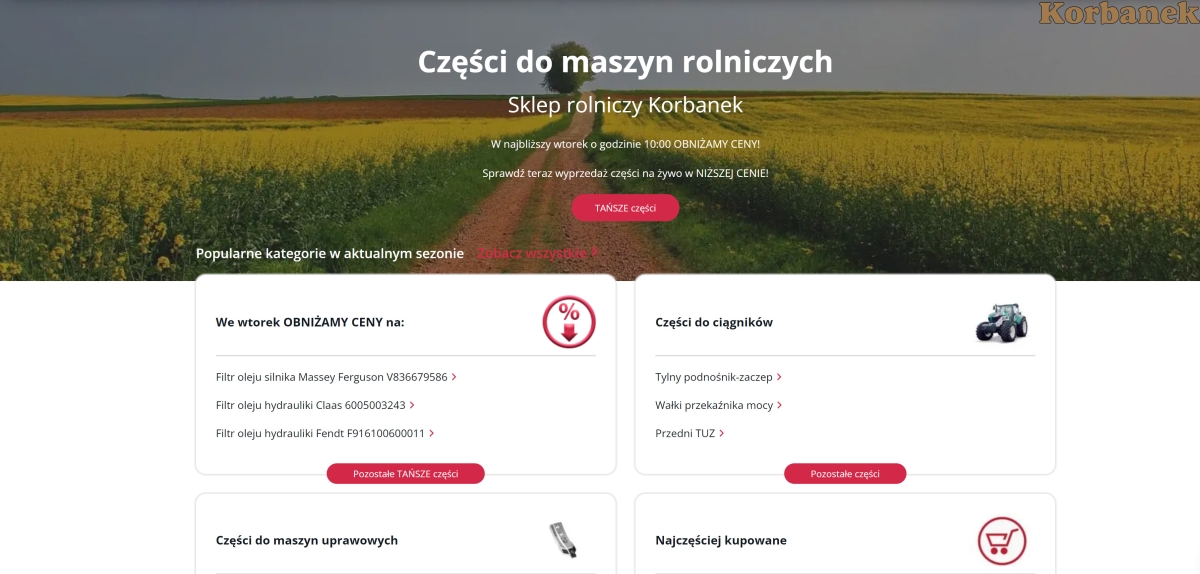Click the Części do ciągników heading
The height and width of the screenshot is (574, 1200).
coord(714,322)
